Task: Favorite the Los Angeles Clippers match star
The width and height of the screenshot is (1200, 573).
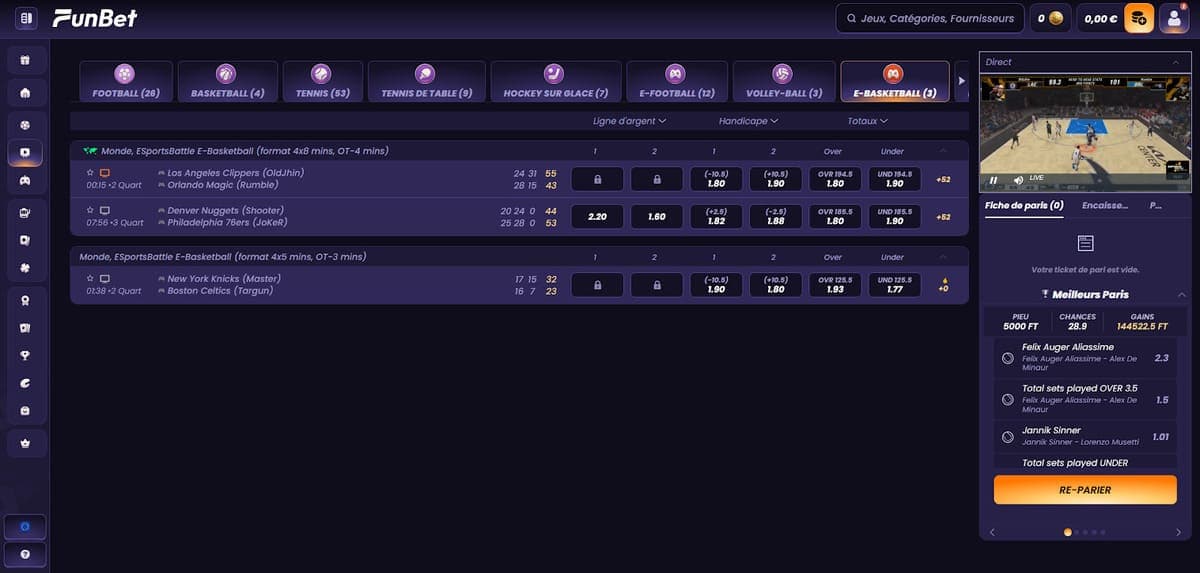Action: pos(90,173)
